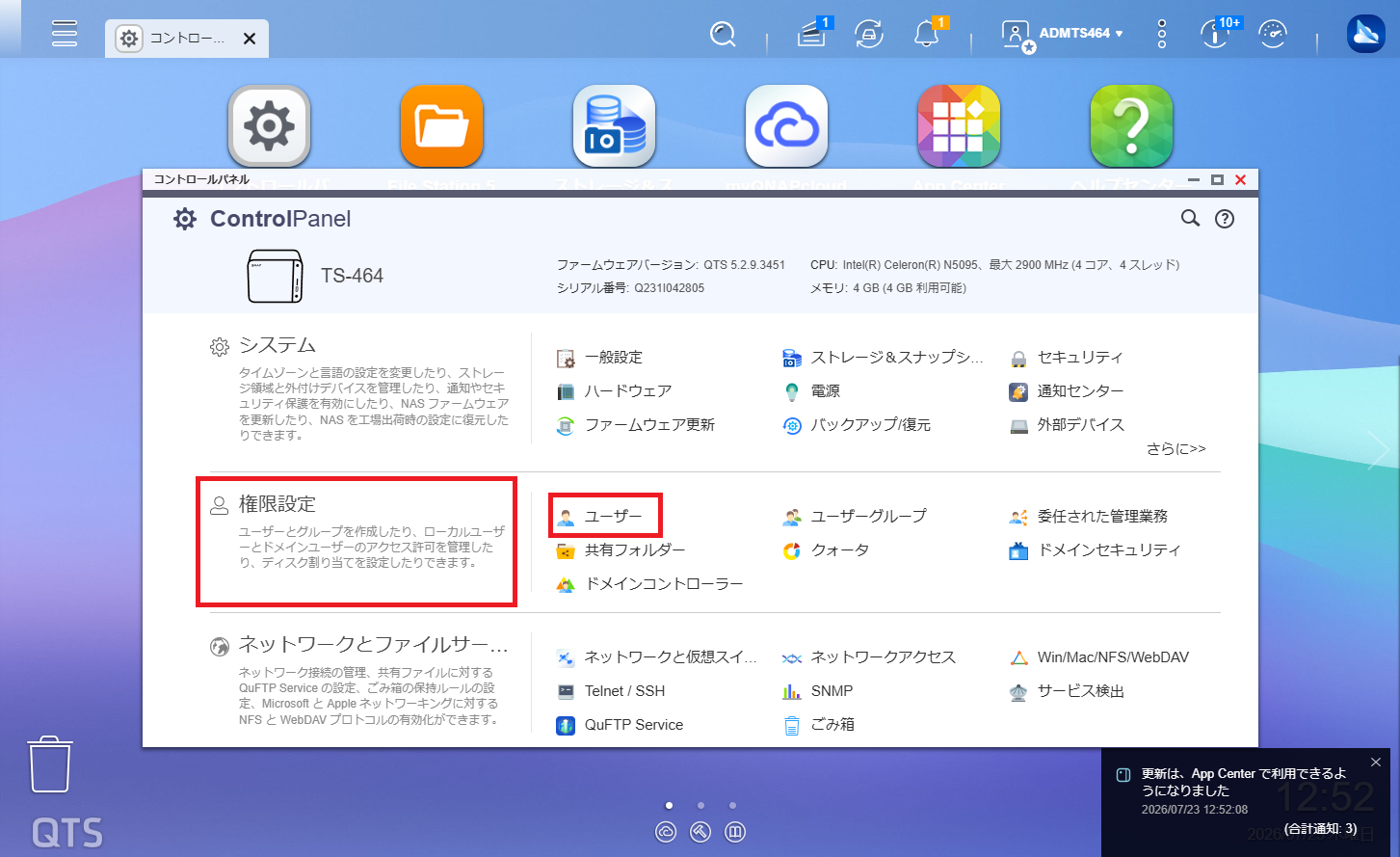Search within ControlPanel using the magnifier icon
Screen dimensions: 1400x857
coord(1190,219)
